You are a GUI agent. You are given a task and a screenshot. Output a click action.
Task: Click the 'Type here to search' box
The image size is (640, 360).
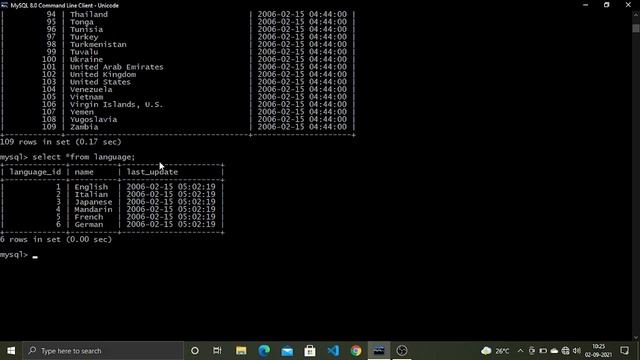[x=103, y=351]
